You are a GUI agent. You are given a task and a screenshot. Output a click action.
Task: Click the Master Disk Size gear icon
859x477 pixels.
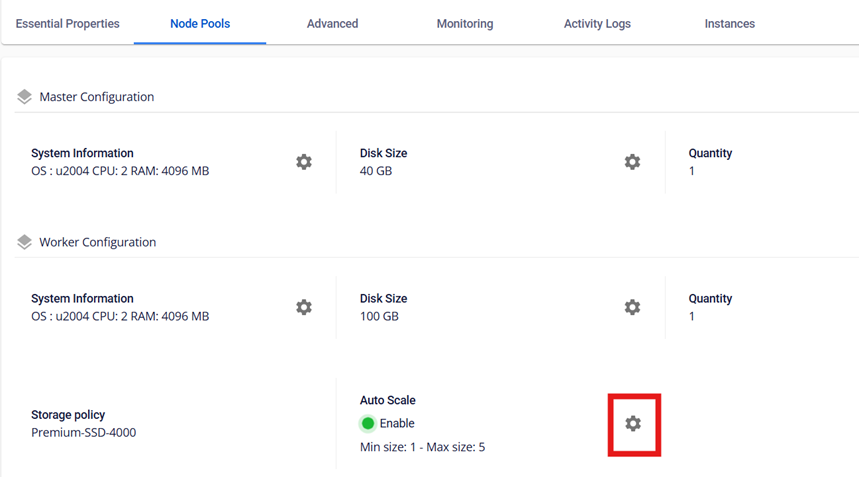pyautogui.click(x=632, y=162)
